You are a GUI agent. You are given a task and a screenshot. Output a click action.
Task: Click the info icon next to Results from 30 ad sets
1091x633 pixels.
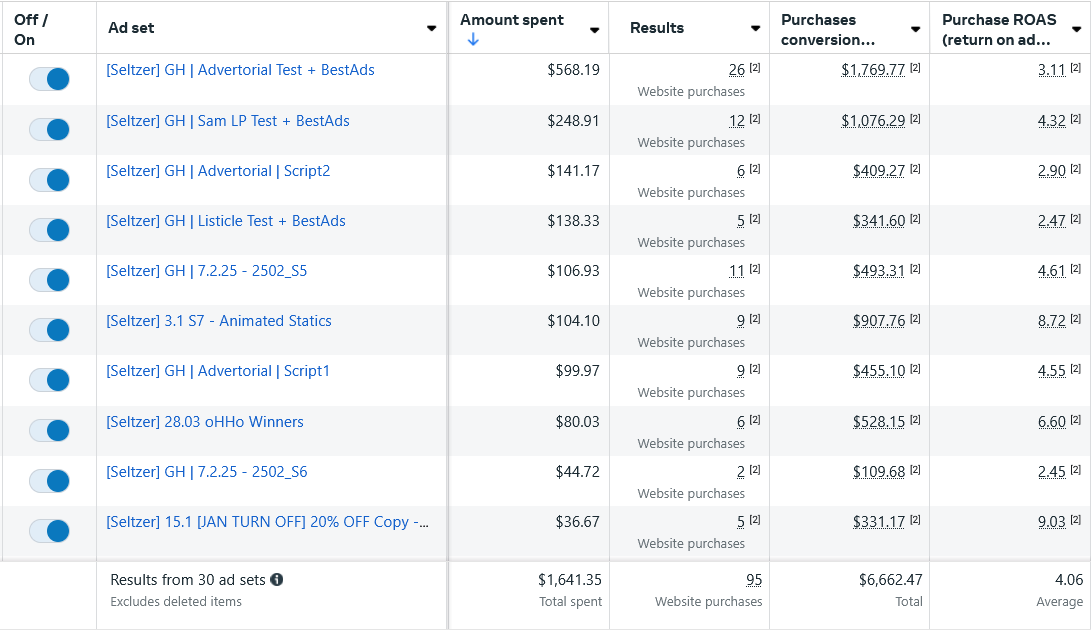click(277, 579)
